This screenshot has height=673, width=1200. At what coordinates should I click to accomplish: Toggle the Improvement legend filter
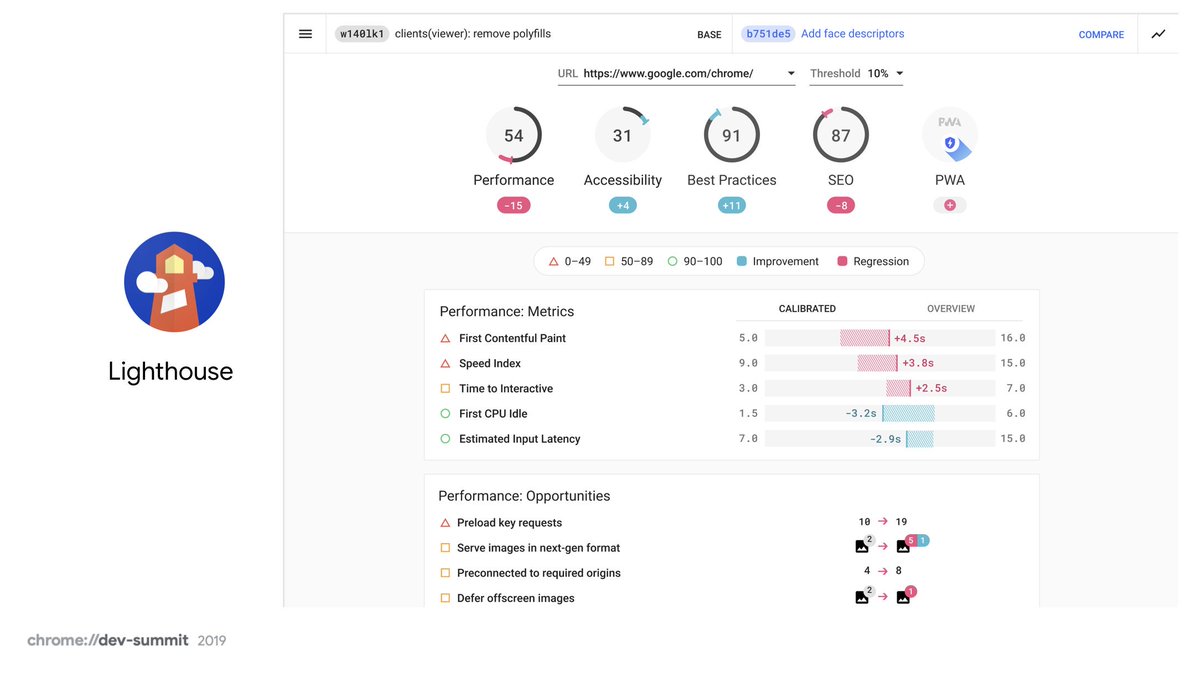[x=777, y=261]
